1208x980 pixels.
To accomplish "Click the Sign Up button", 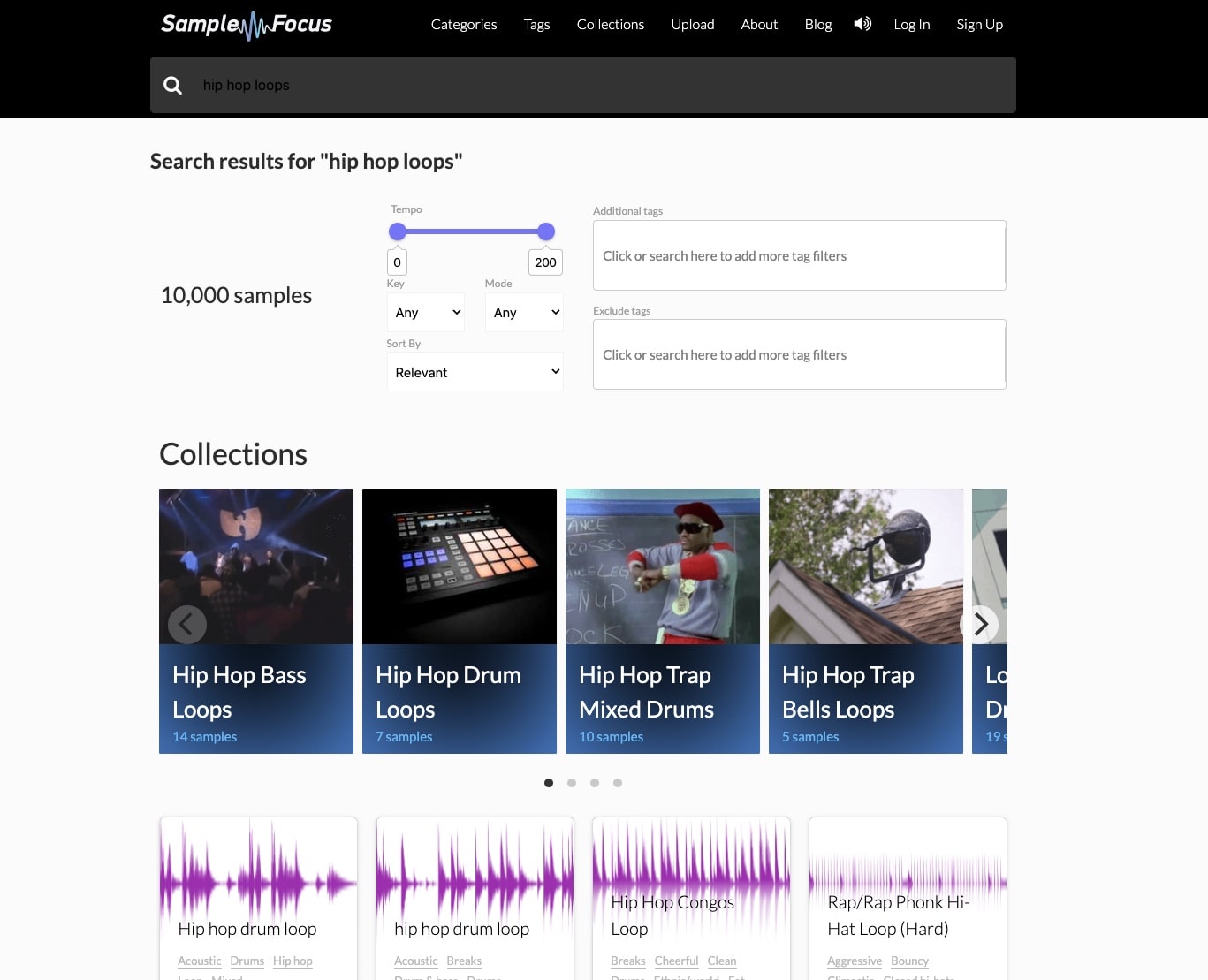I will (979, 24).
